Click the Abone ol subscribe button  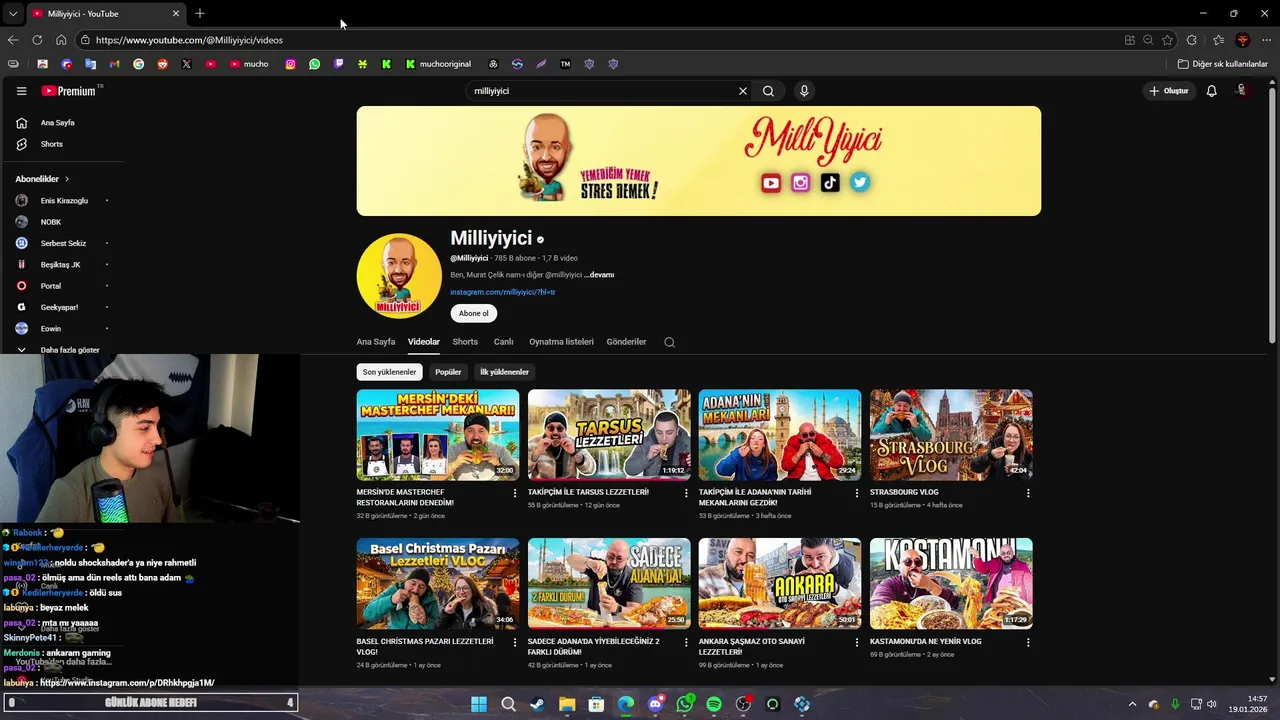tap(473, 313)
